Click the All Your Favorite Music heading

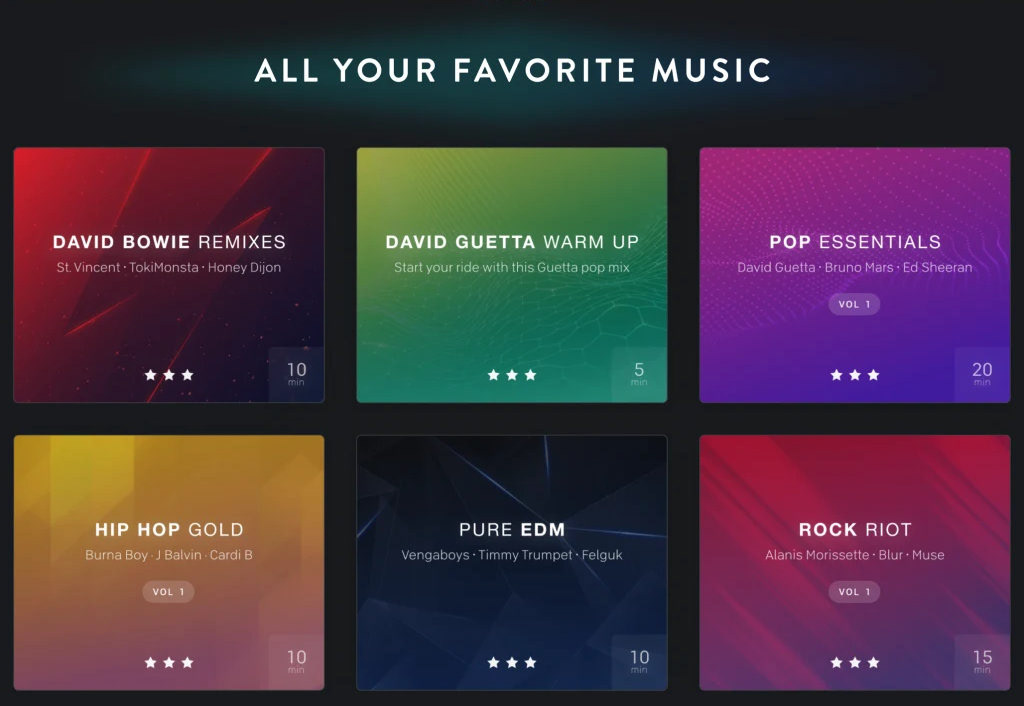coord(513,70)
